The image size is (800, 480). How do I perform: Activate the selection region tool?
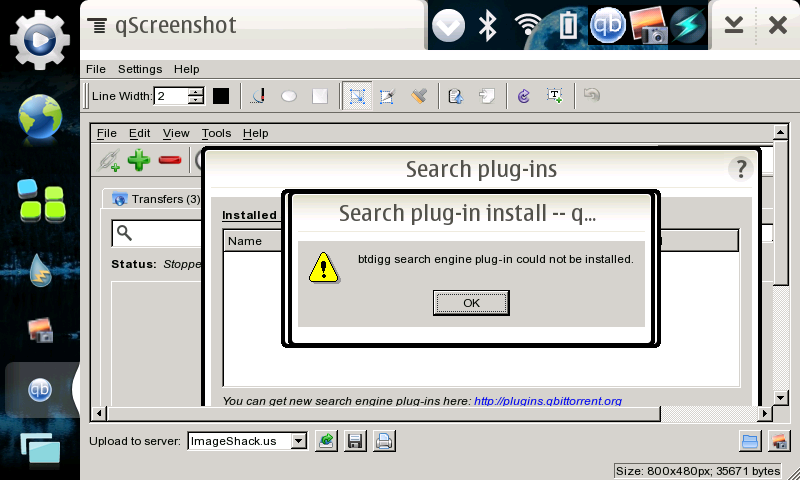point(357,95)
